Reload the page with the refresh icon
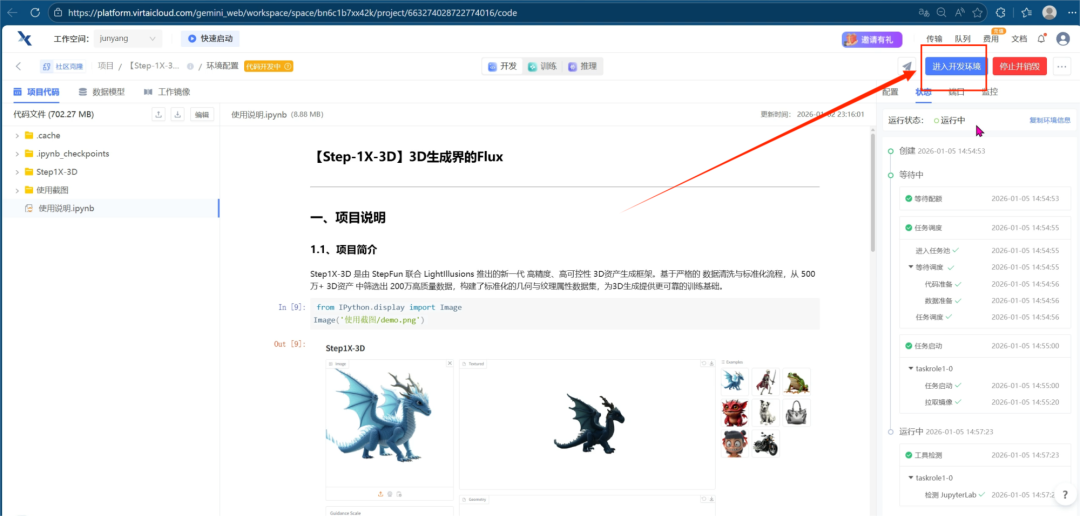Screen dimensions: 1080x516 (35, 12)
